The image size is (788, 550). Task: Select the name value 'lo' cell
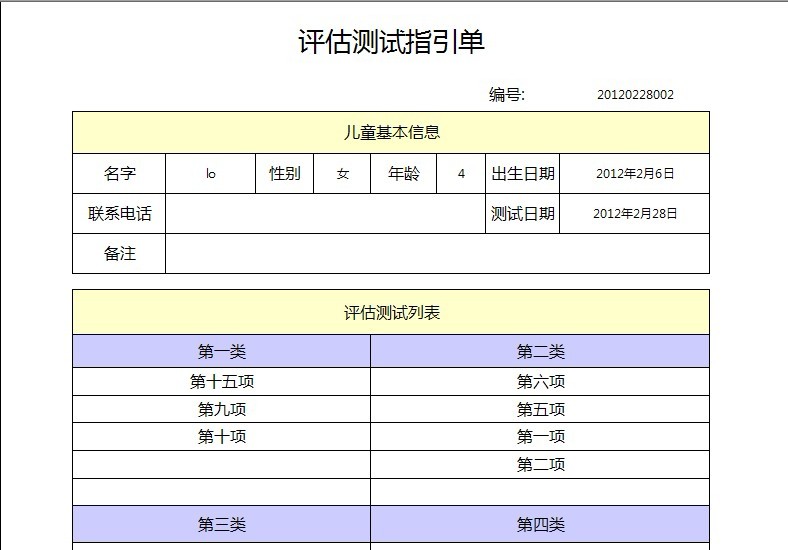[211, 173]
